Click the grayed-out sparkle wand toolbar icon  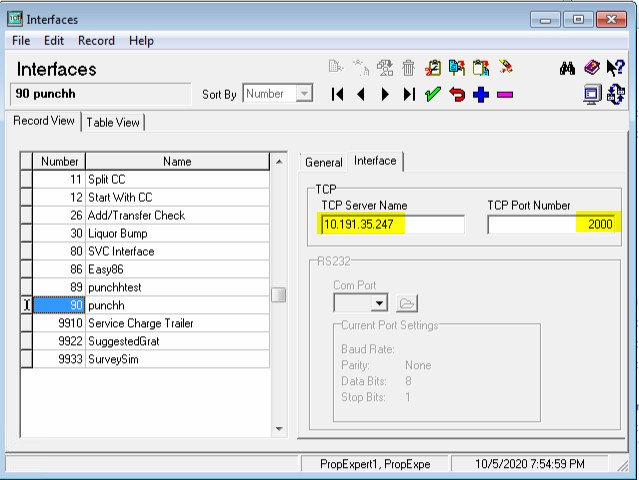tap(361, 68)
